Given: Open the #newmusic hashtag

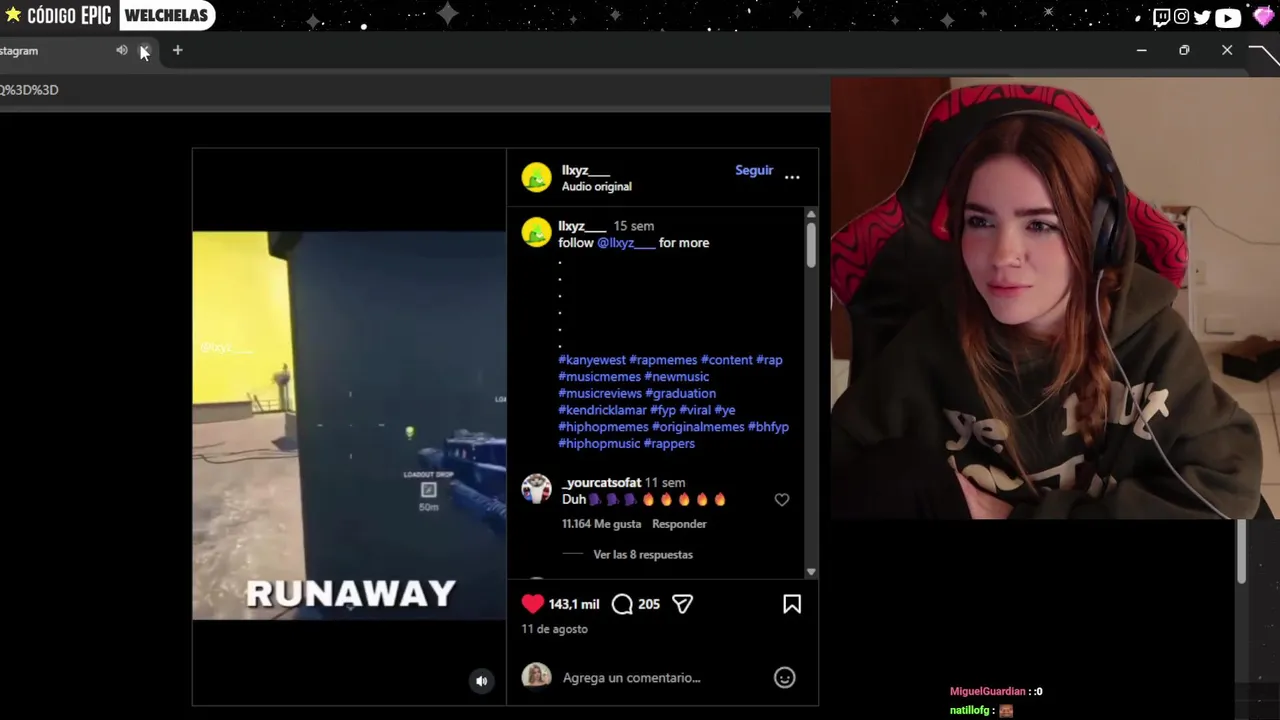Looking at the screenshot, I should click(x=677, y=377).
